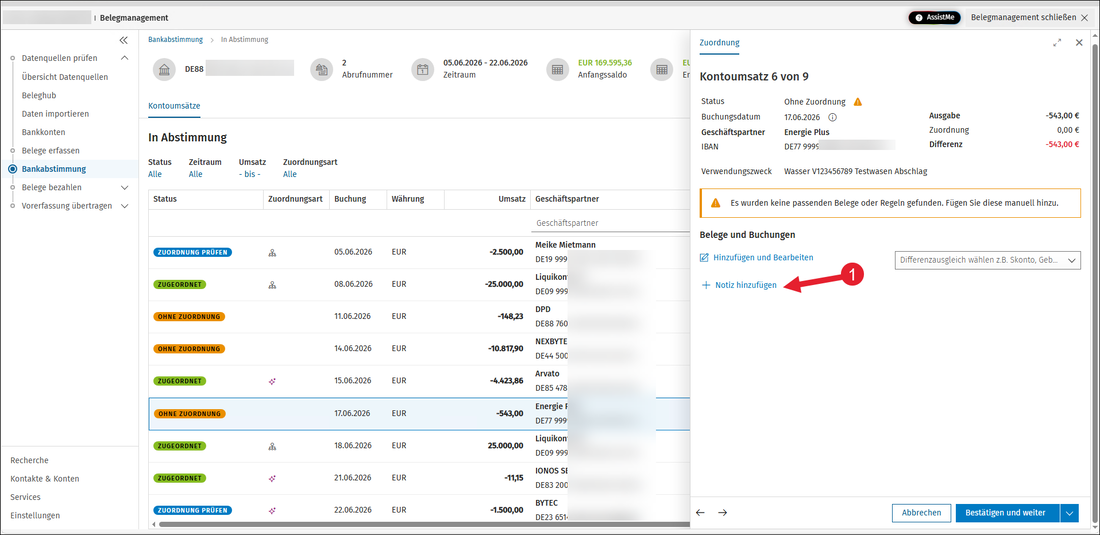The height and width of the screenshot is (535, 1100).
Task: Click the Anfangssaldo calculator icon
Action: click(557, 70)
